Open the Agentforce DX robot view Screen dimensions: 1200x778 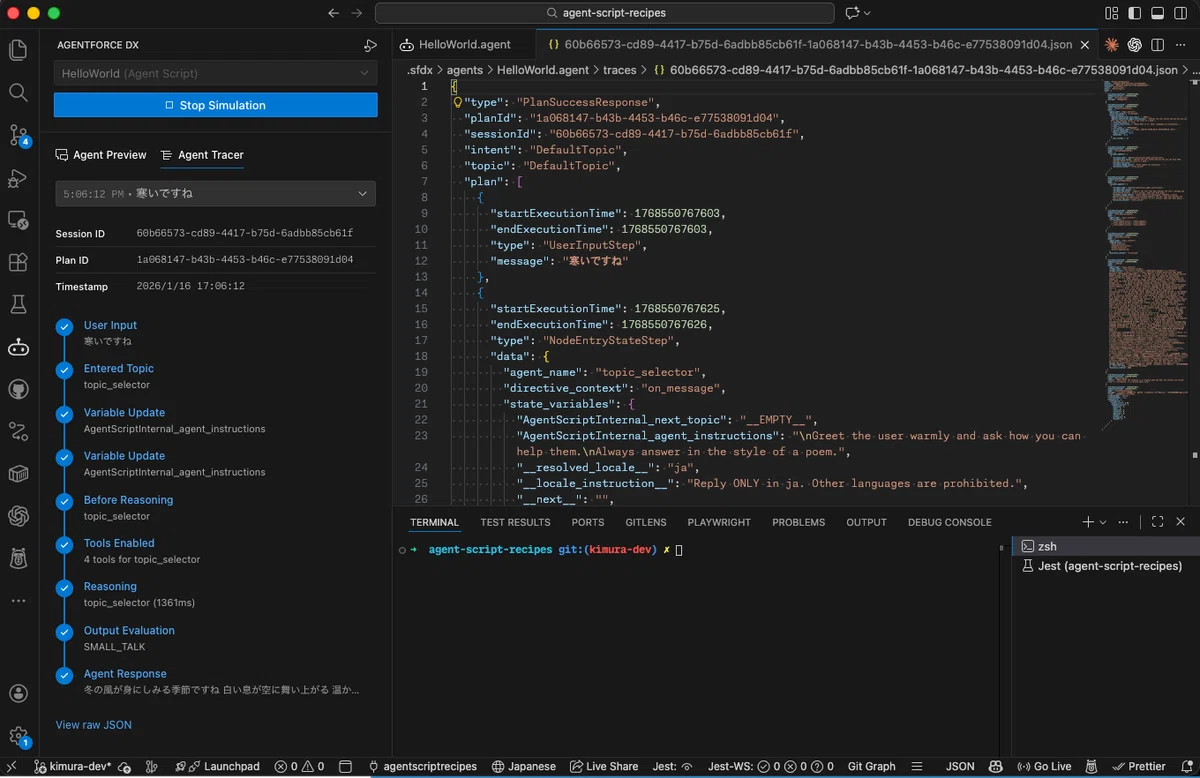18,347
